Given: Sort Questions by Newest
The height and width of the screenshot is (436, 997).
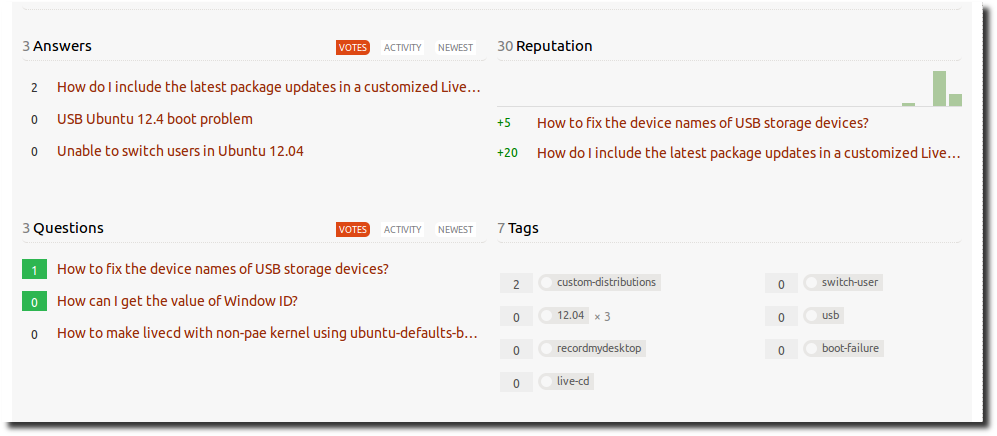Looking at the screenshot, I should pos(456,229).
